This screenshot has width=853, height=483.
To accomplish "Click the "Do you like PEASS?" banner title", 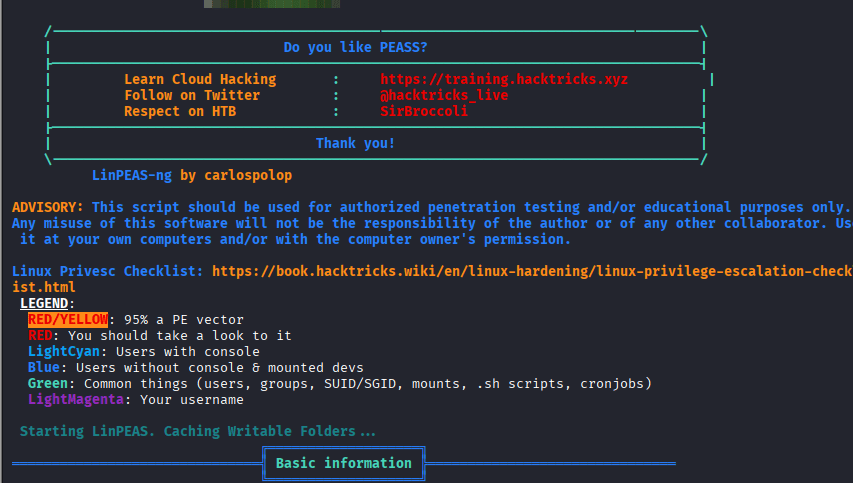I will (x=355, y=47).
